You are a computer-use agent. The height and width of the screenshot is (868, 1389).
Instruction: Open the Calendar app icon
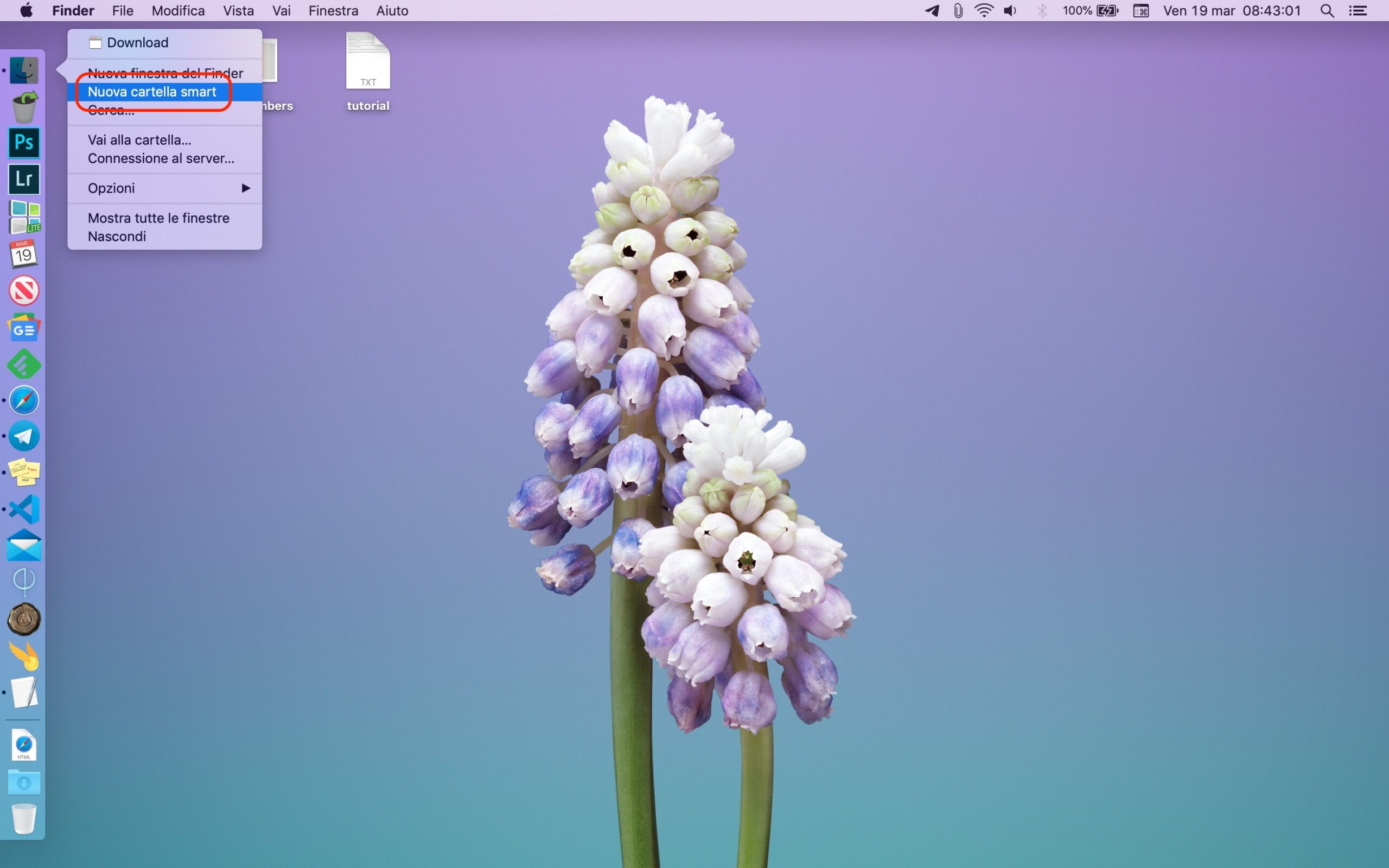[24, 254]
